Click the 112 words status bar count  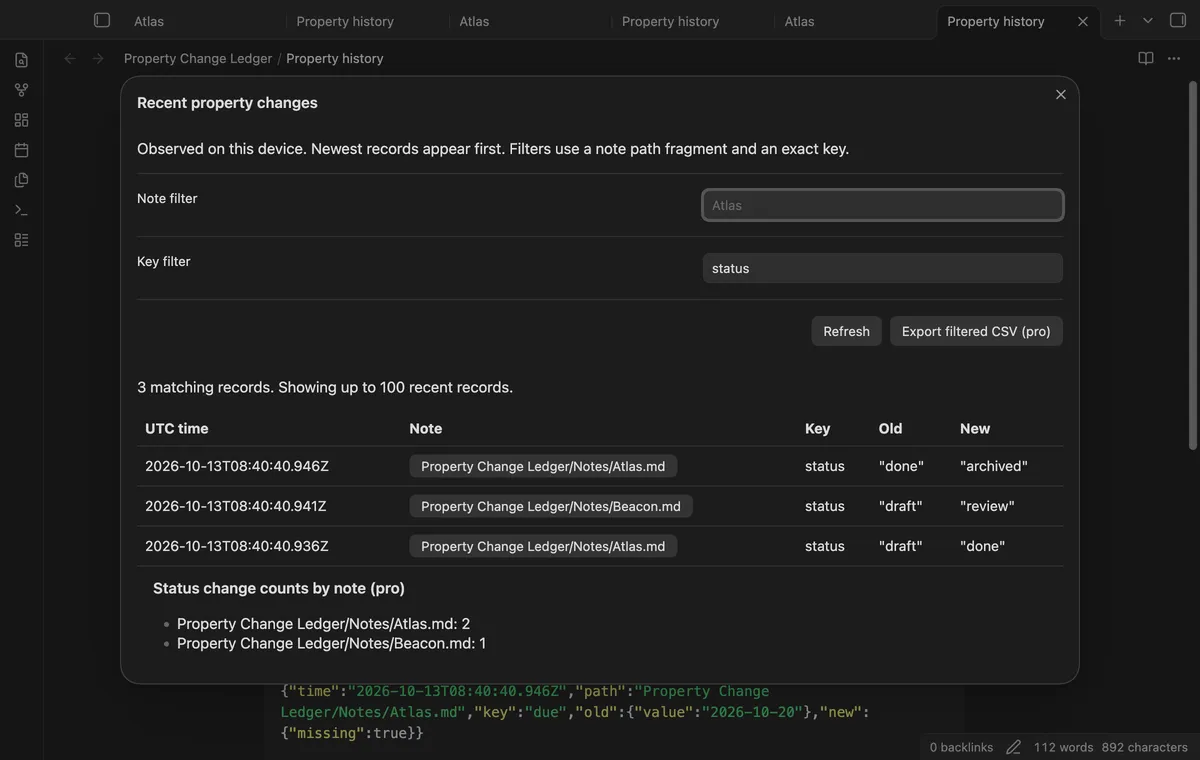1064,747
